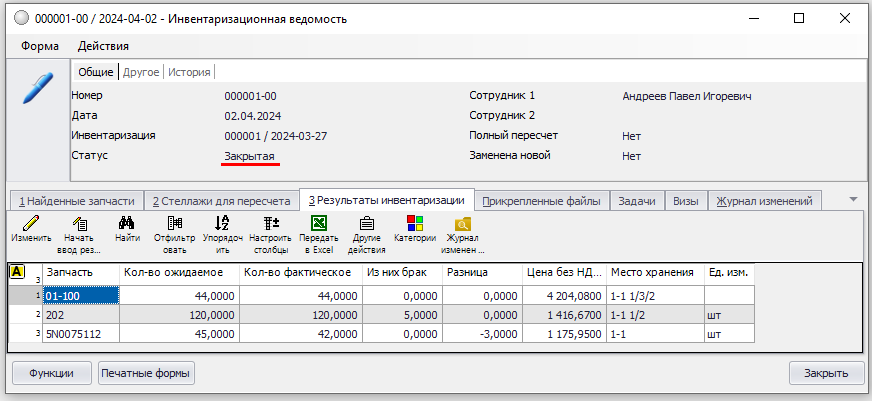Open Другие действия toolbar icon
Screen dimensions: 872x401
(366, 224)
